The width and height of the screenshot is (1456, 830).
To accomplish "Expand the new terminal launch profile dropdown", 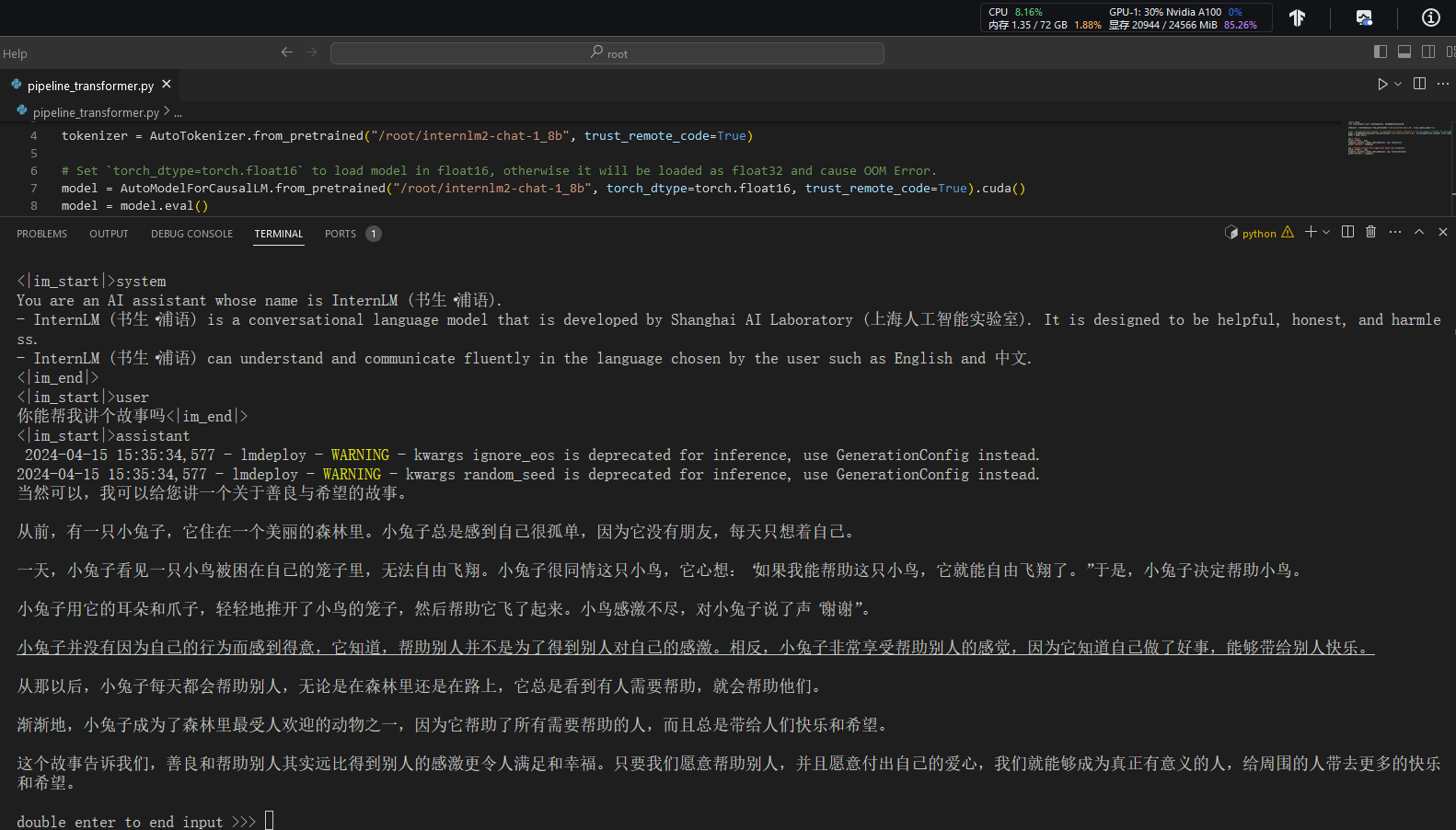I will [1326, 233].
